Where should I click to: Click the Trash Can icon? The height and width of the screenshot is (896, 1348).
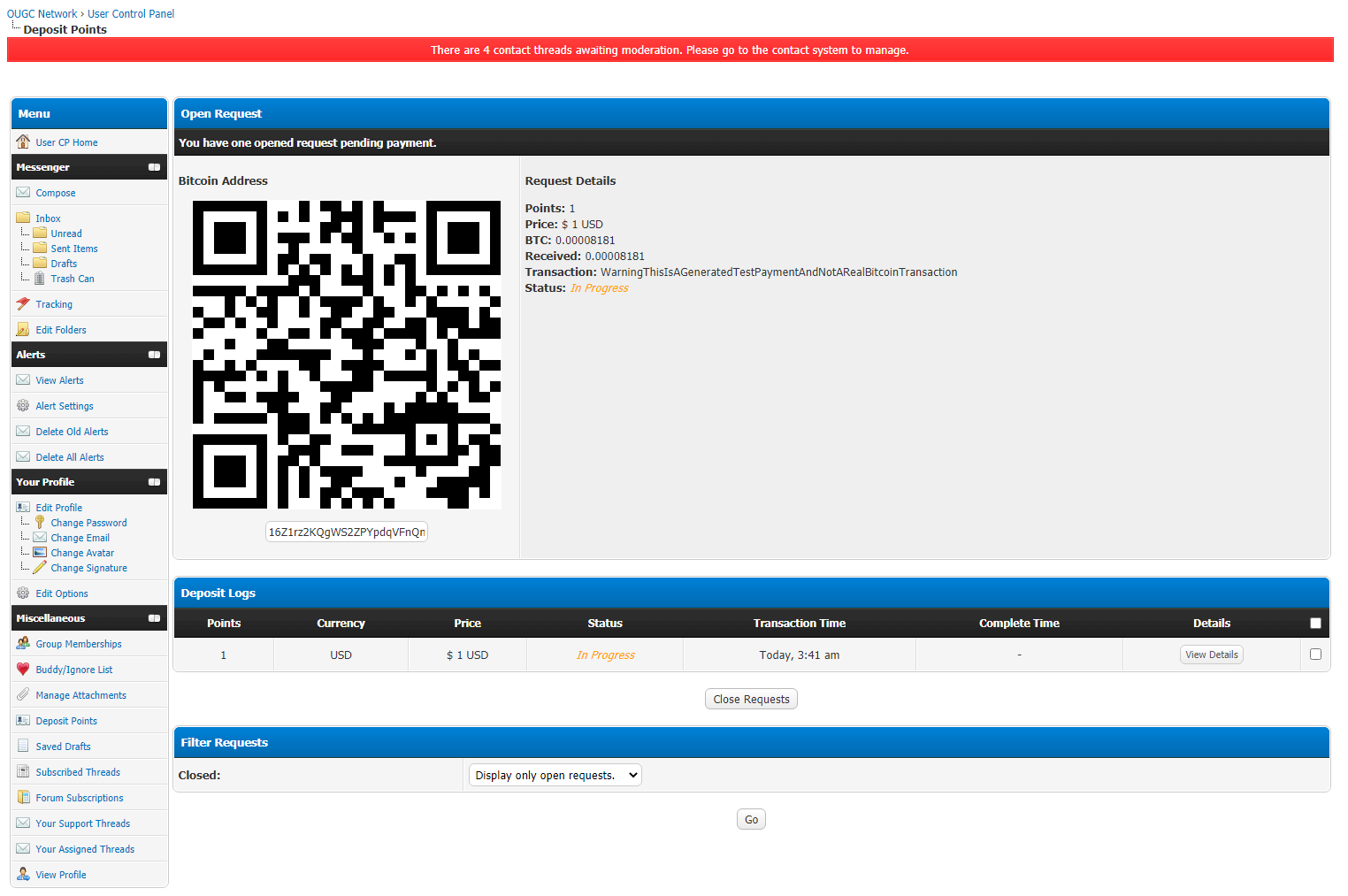tap(40, 278)
